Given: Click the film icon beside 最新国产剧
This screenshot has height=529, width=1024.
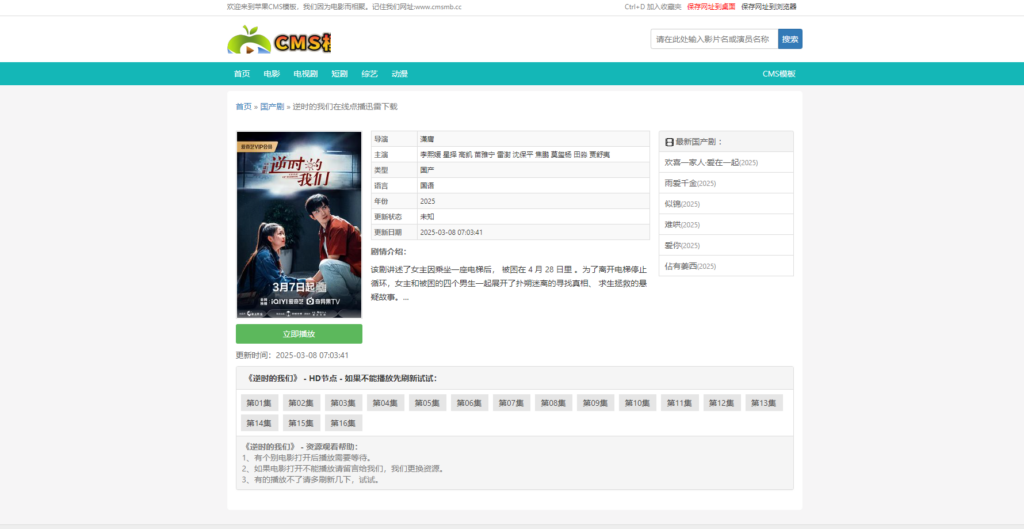Looking at the screenshot, I should coord(669,142).
